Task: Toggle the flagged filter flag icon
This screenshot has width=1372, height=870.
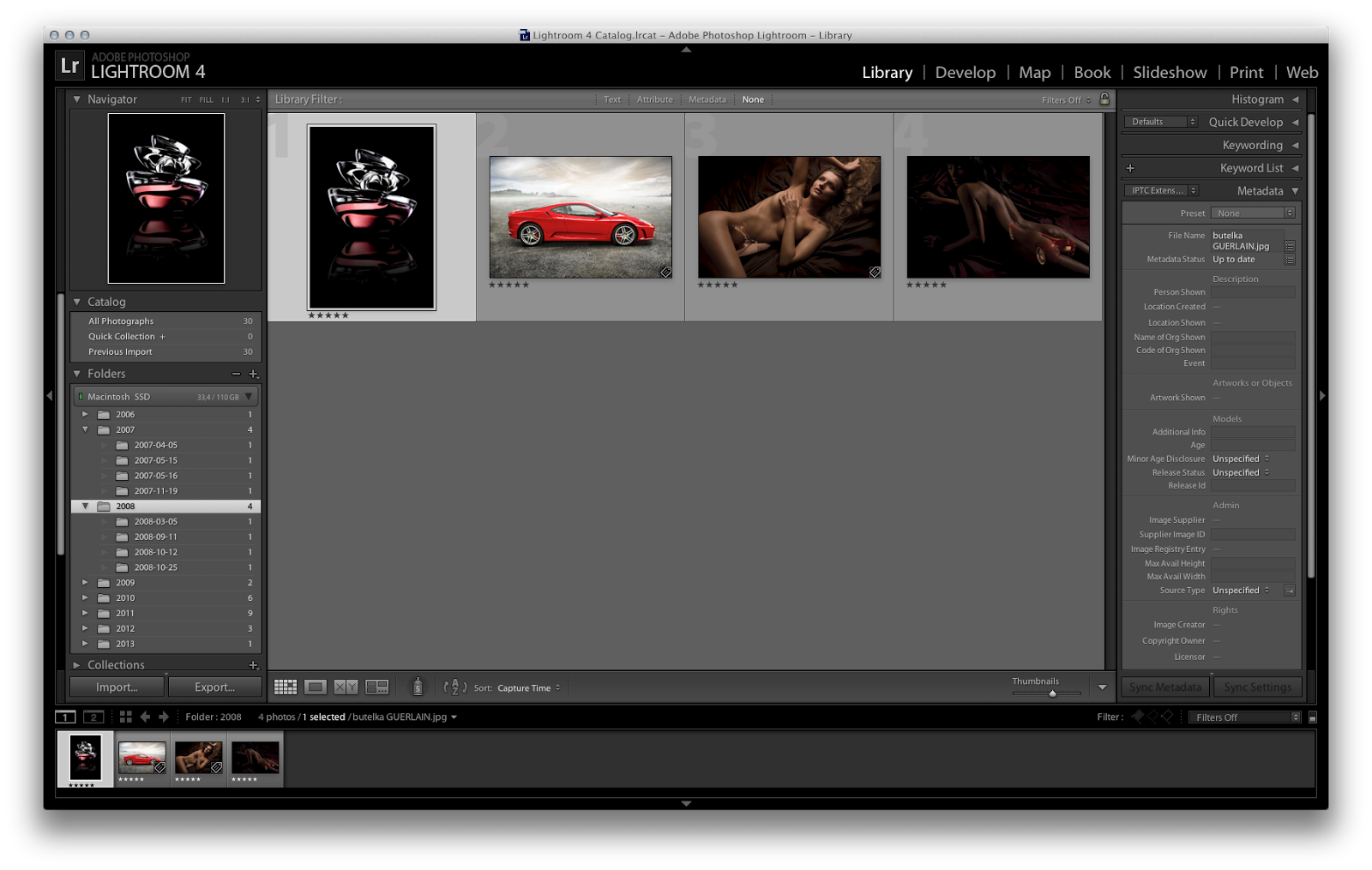Action: coord(1138,717)
